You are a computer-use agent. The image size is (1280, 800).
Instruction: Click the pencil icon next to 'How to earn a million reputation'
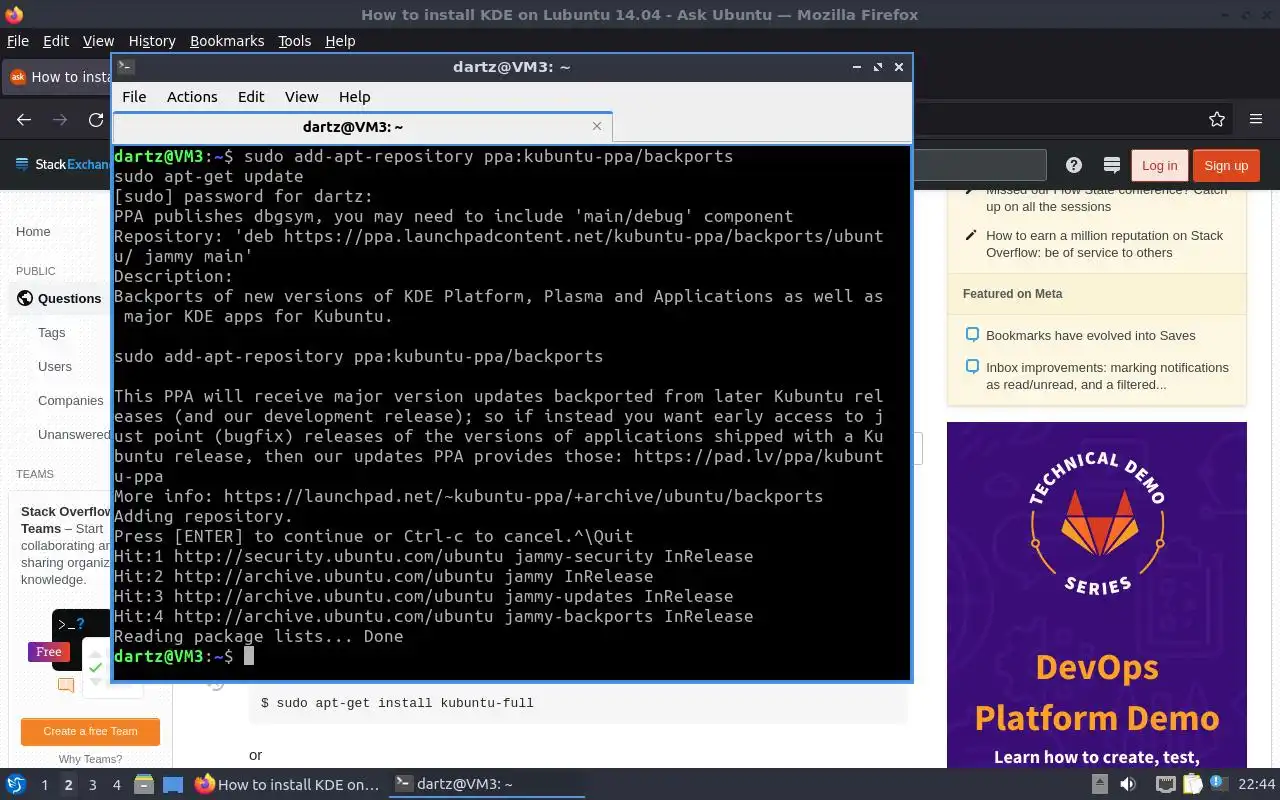click(x=971, y=236)
